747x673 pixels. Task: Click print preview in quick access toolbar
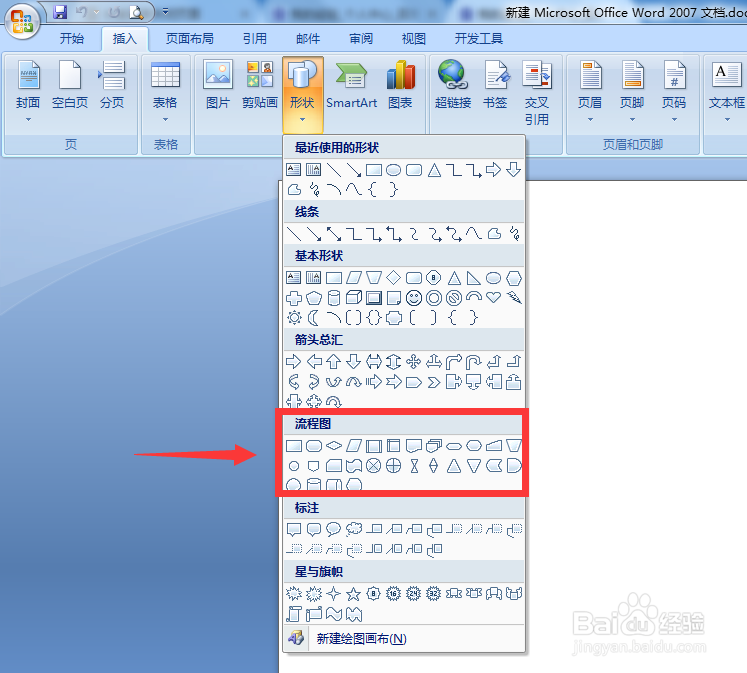[136, 12]
